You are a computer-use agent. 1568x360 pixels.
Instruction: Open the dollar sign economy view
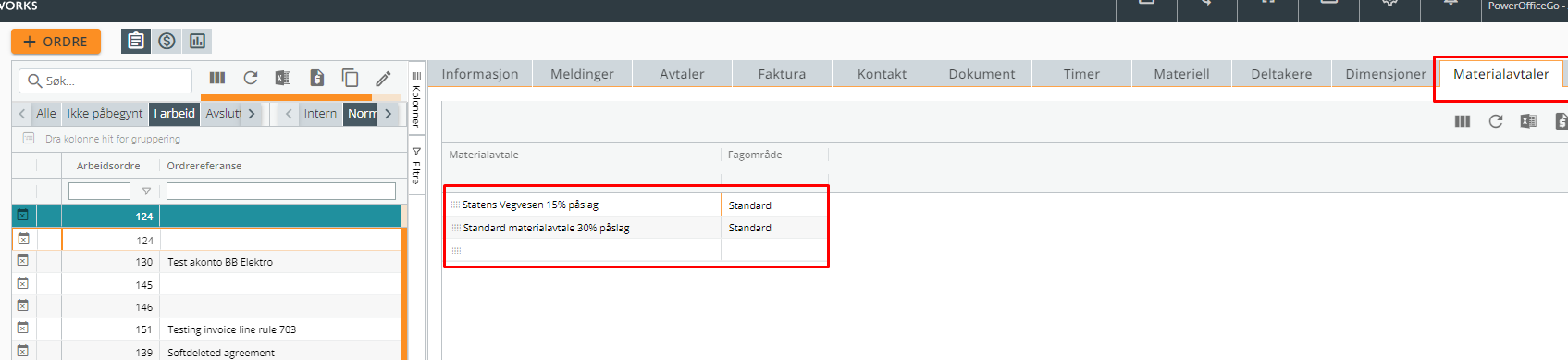click(167, 41)
